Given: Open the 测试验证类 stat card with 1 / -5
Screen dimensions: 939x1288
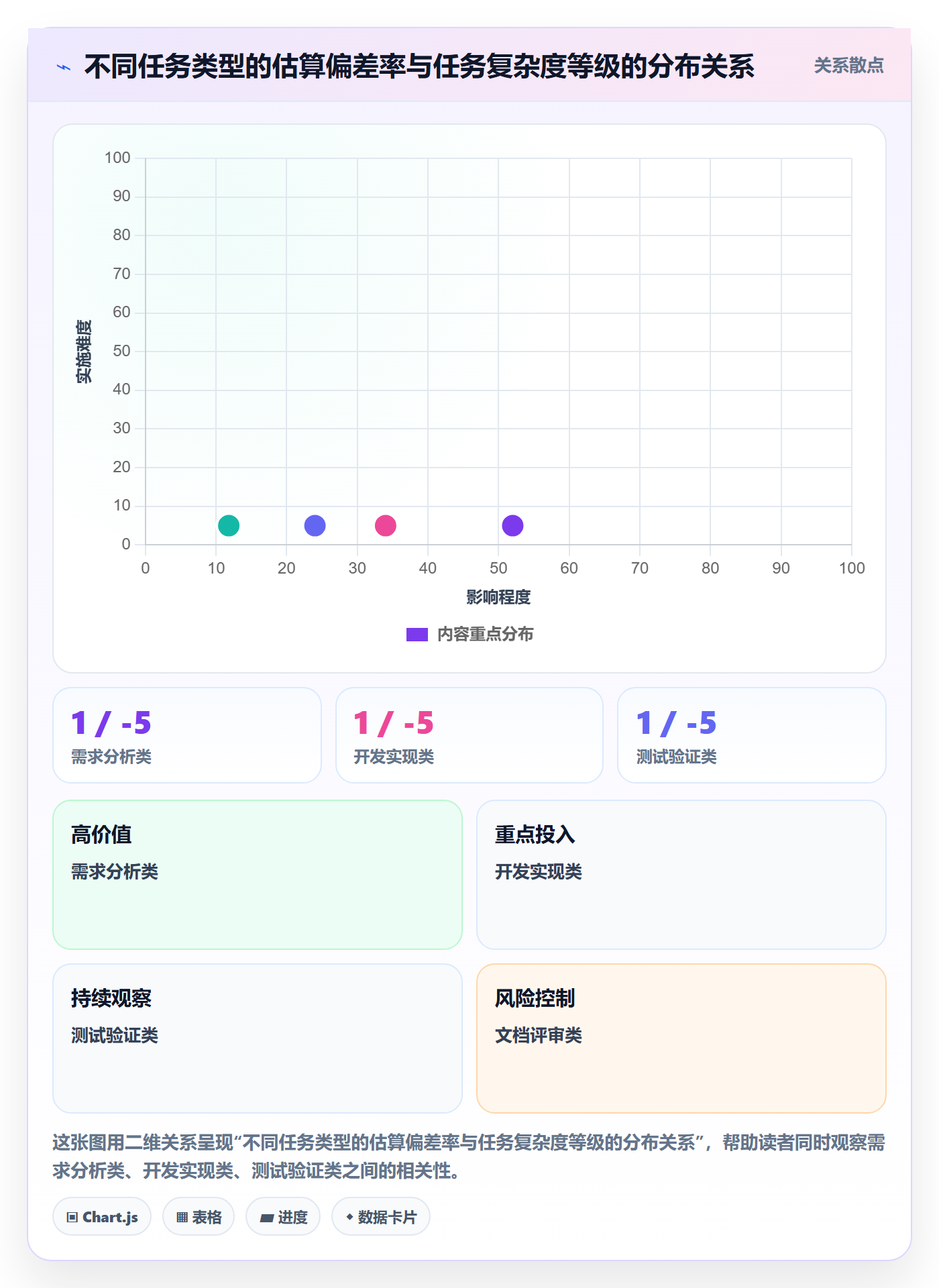Looking at the screenshot, I should [752, 735].
